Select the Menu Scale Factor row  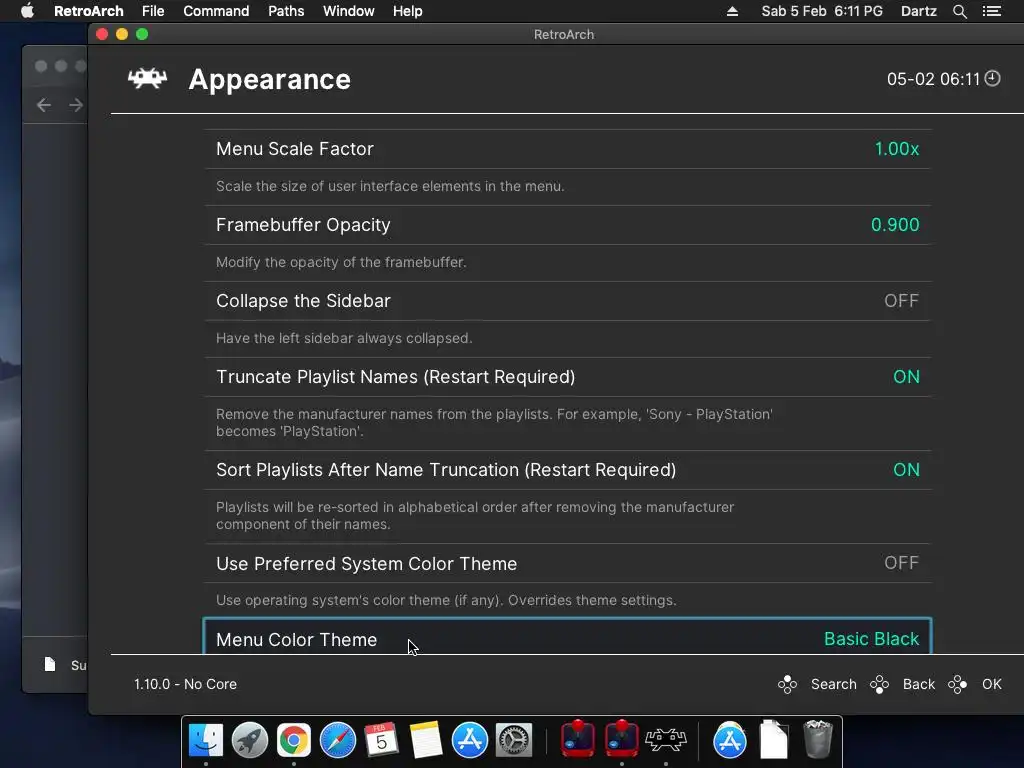[x=568, y=149]
